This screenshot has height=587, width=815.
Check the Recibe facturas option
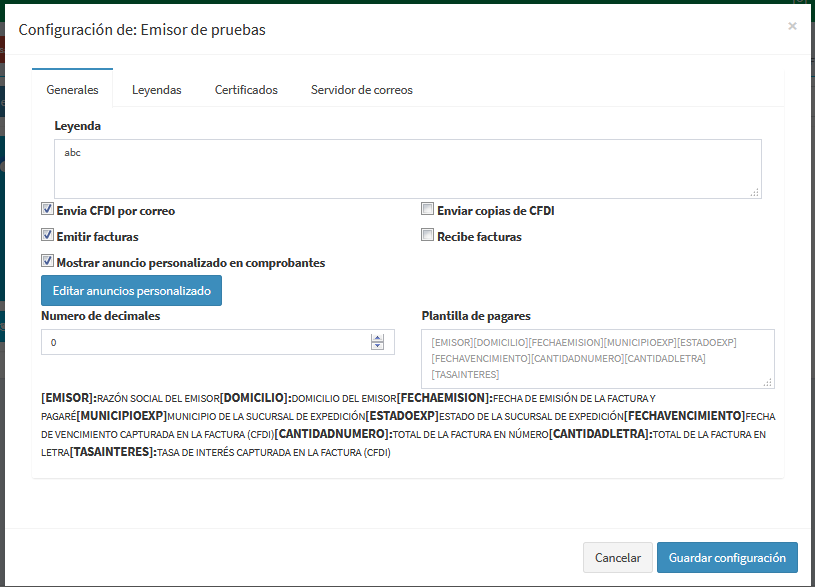click(428, 236)
